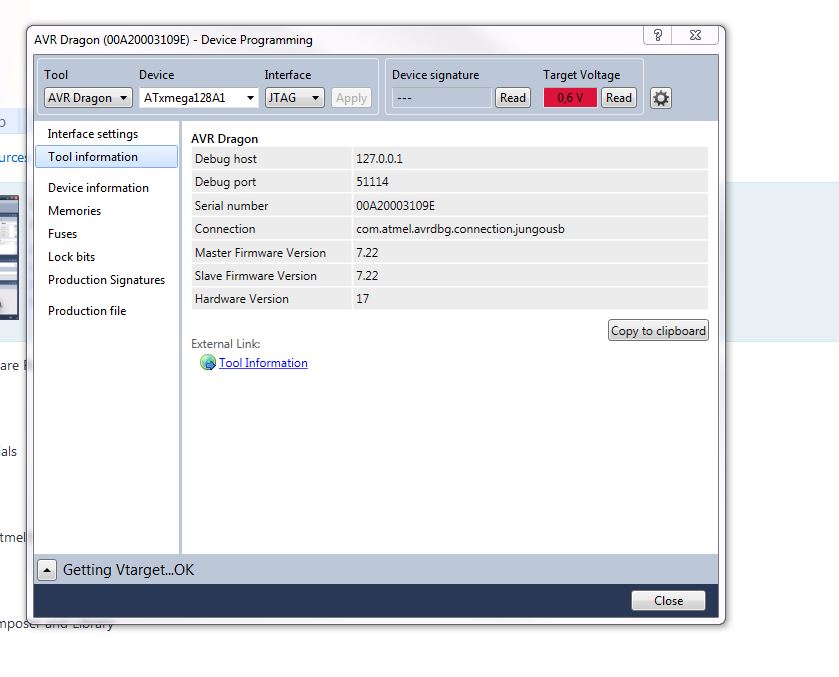Open Memories page
This screenshot has width=839, height=677.
tap(74, 211)
